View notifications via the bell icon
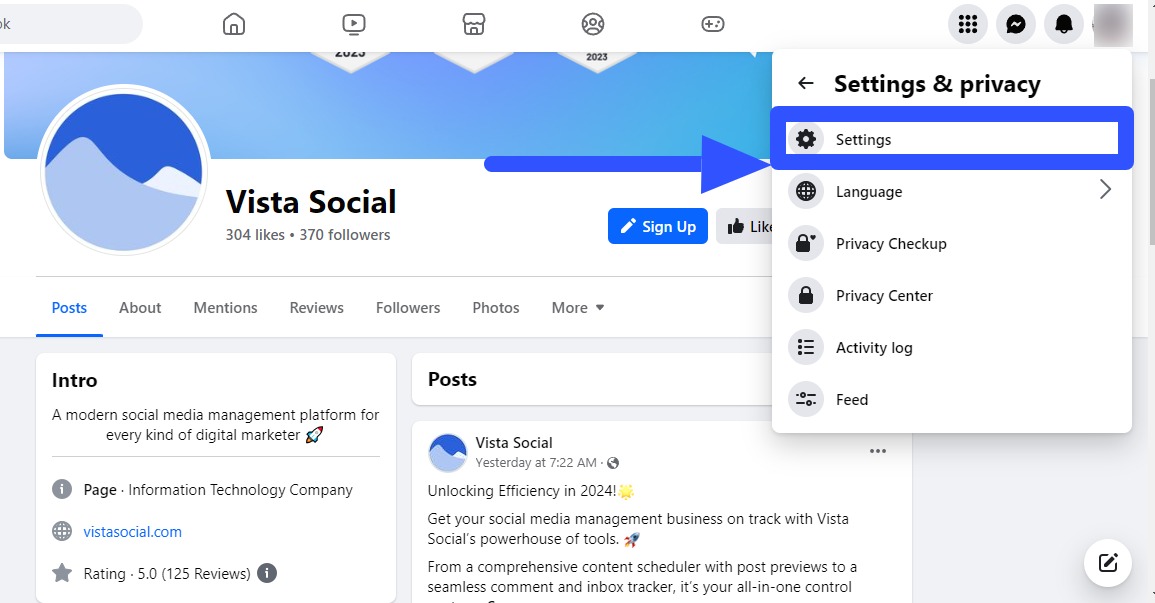1155x603 pixels. pyautogui.click(x=1063, y=24)
